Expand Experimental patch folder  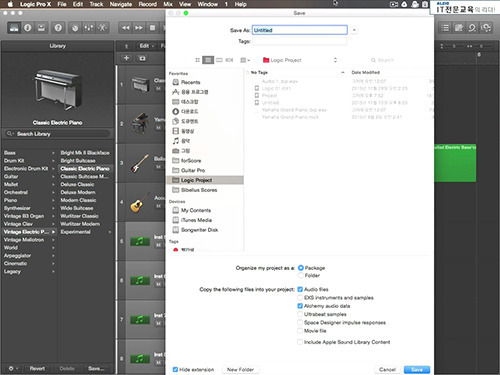coord(110,232)
